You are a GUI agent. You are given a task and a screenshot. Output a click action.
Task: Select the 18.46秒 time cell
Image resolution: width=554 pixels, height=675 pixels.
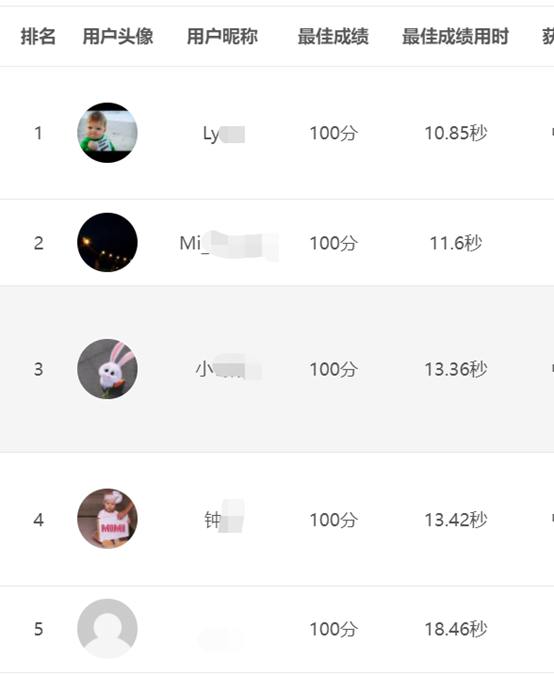pos(456,629)
